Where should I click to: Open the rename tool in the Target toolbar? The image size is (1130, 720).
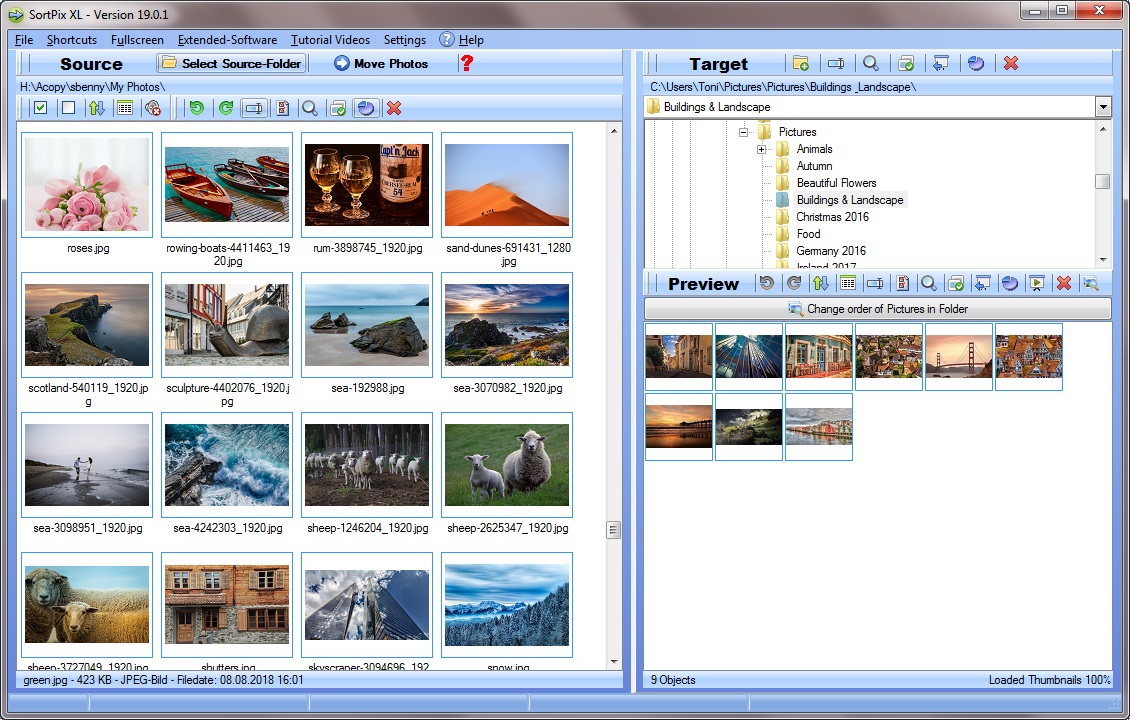pos(837,63)
